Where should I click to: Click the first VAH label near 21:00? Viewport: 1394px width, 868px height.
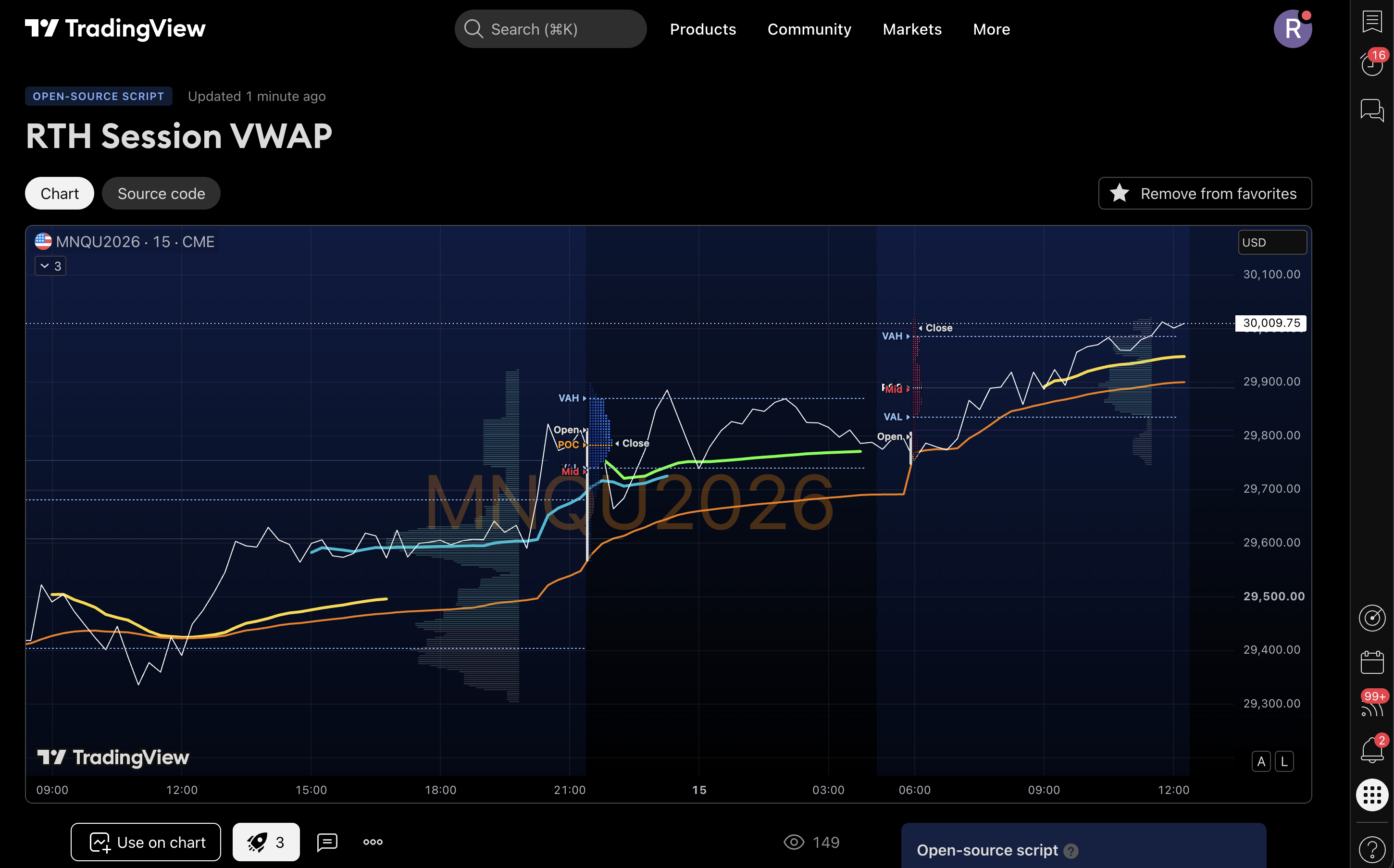[568, 398]
